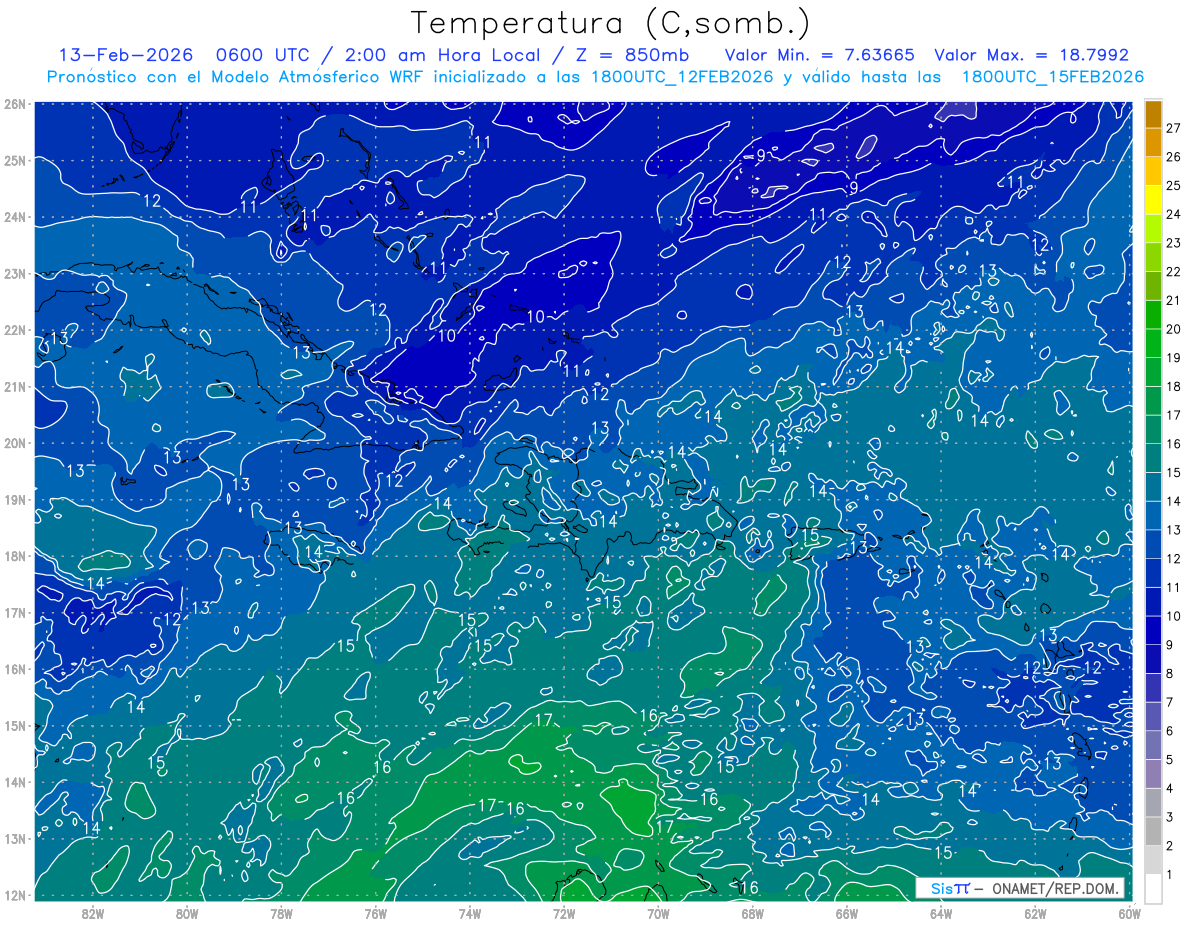Click the '14N' latitude label

coord(15,782)
